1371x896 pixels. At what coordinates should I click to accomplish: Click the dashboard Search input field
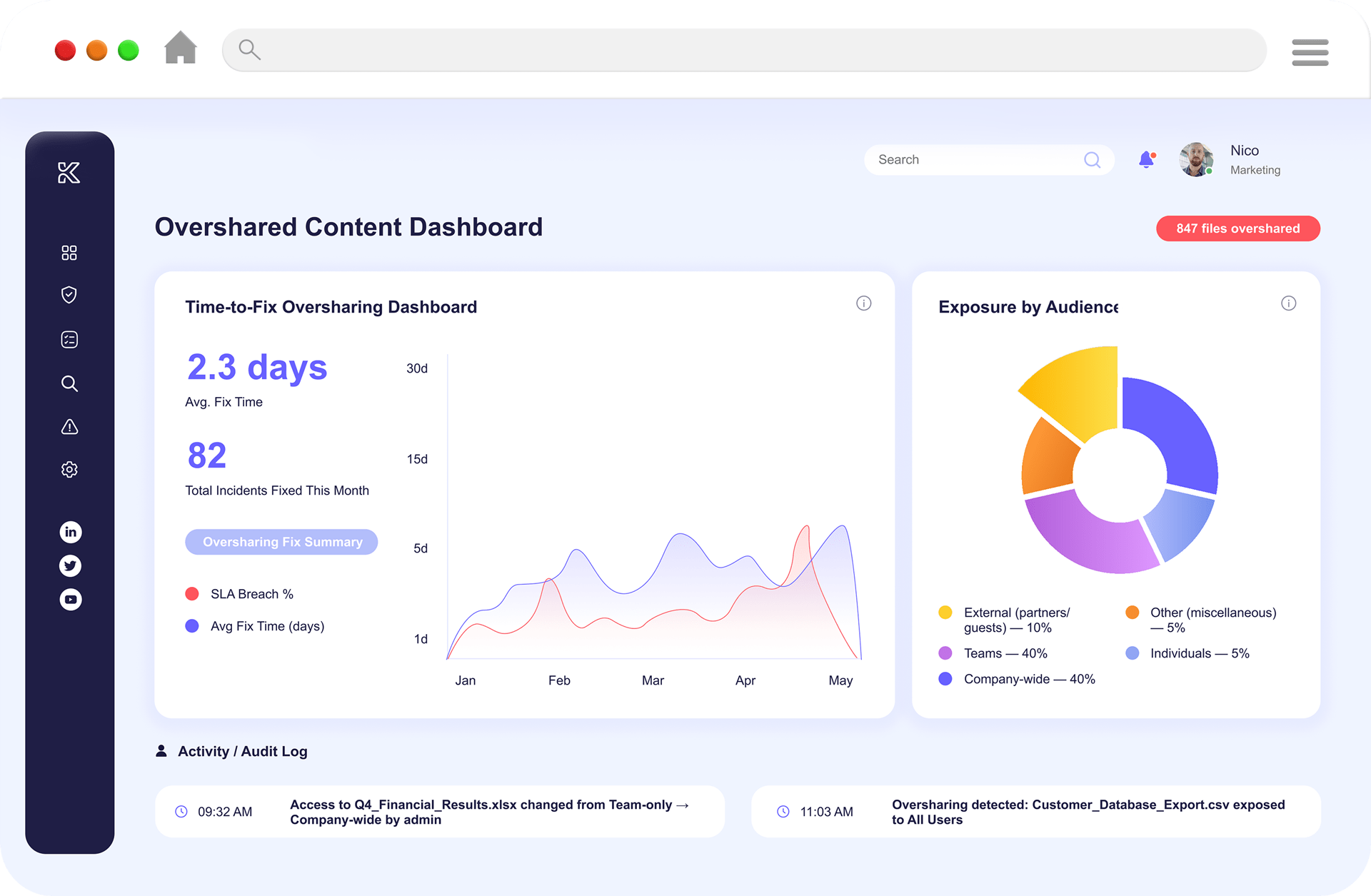(x=975, y=160)
